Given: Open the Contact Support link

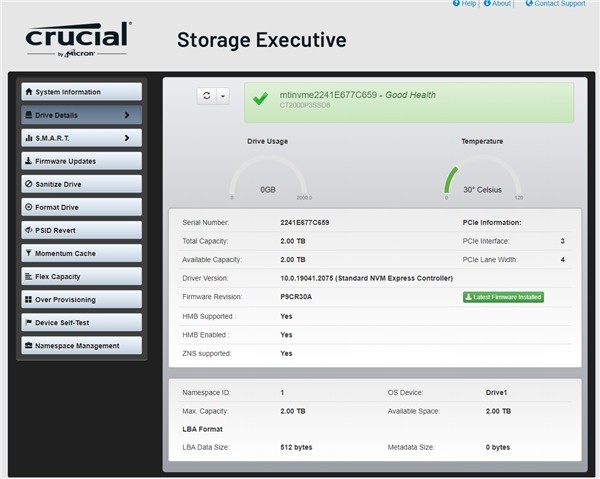Looking at the screenshot, I should (x=555, y=3).
